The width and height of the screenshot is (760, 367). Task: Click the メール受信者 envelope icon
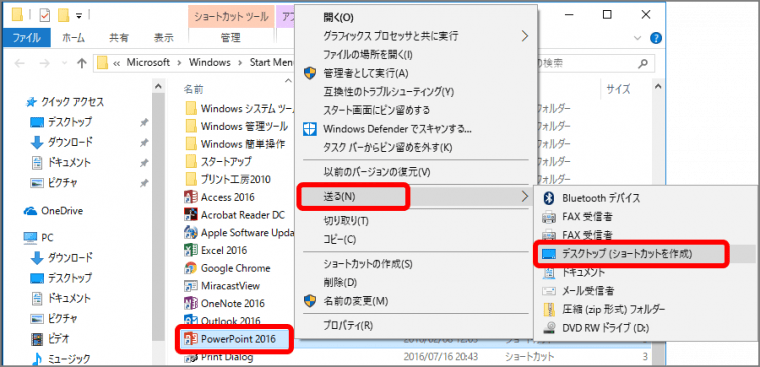pos(549,291)
